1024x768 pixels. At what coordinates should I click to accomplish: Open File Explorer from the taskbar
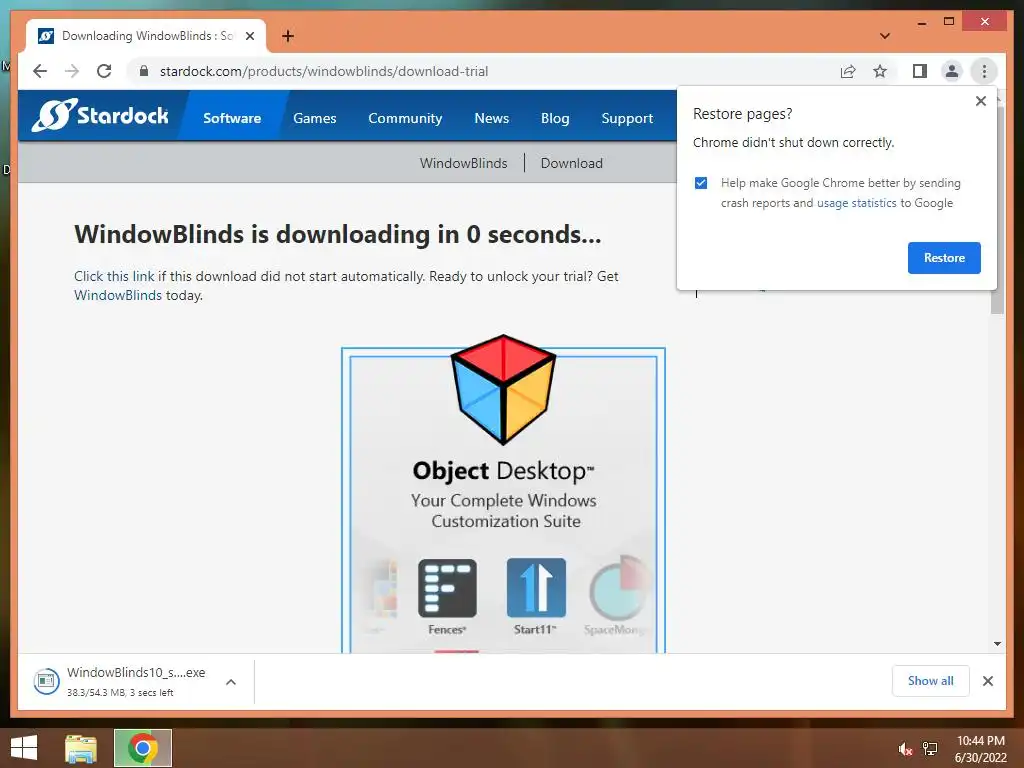pos(81,748)
